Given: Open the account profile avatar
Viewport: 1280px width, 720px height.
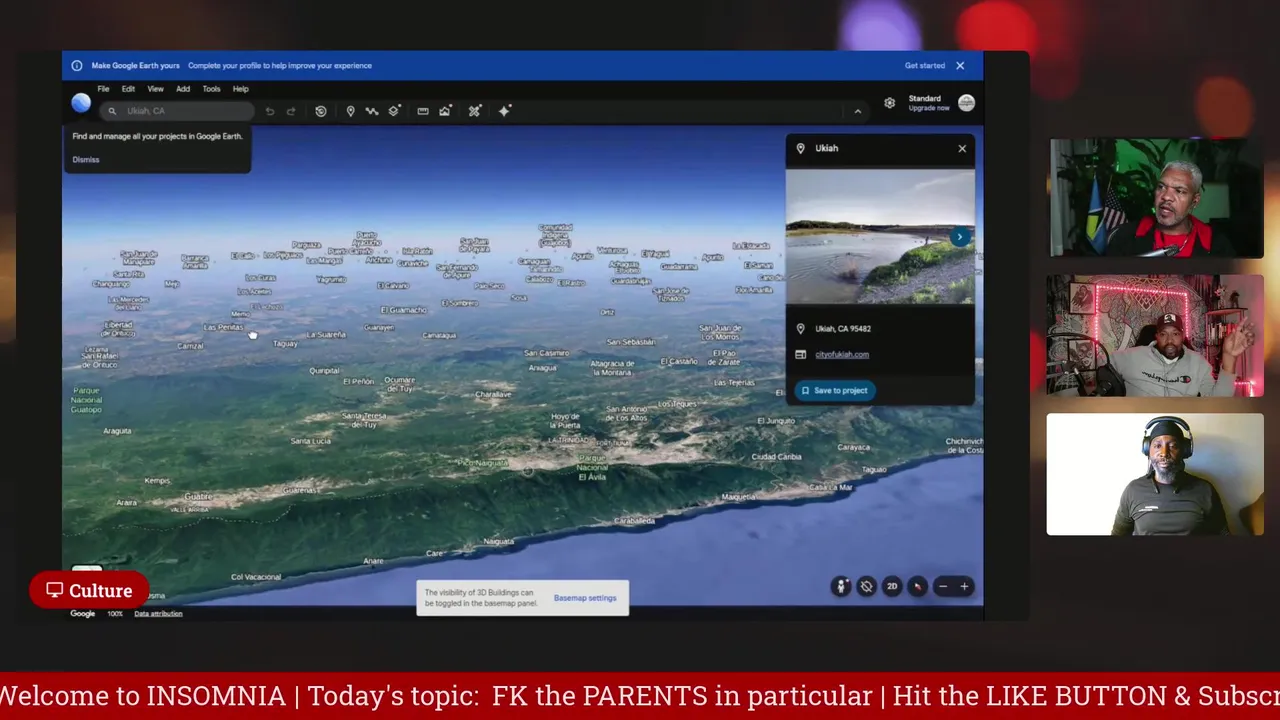Looking at the screenshot, I should pos(966,103).
